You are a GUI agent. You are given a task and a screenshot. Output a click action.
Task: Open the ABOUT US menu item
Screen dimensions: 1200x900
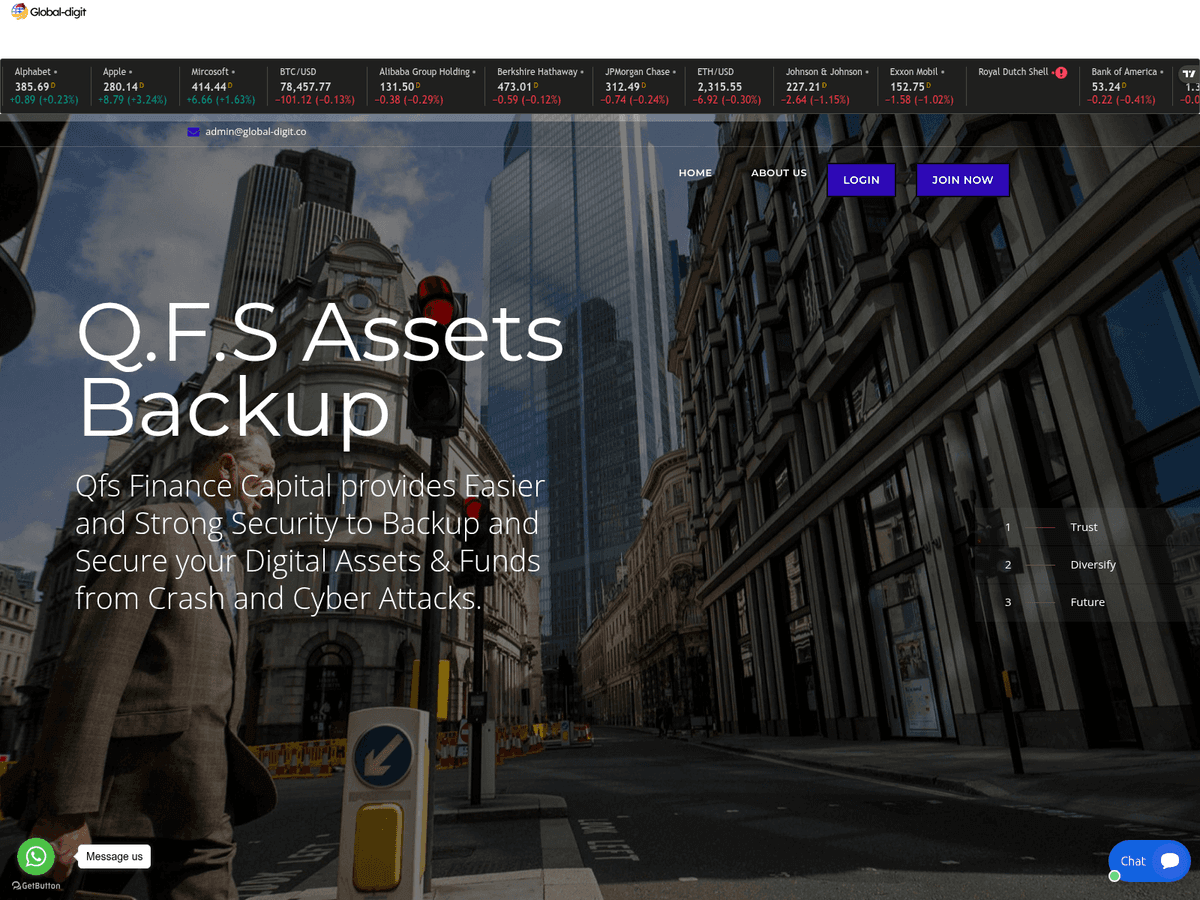[x=779, y=173]
